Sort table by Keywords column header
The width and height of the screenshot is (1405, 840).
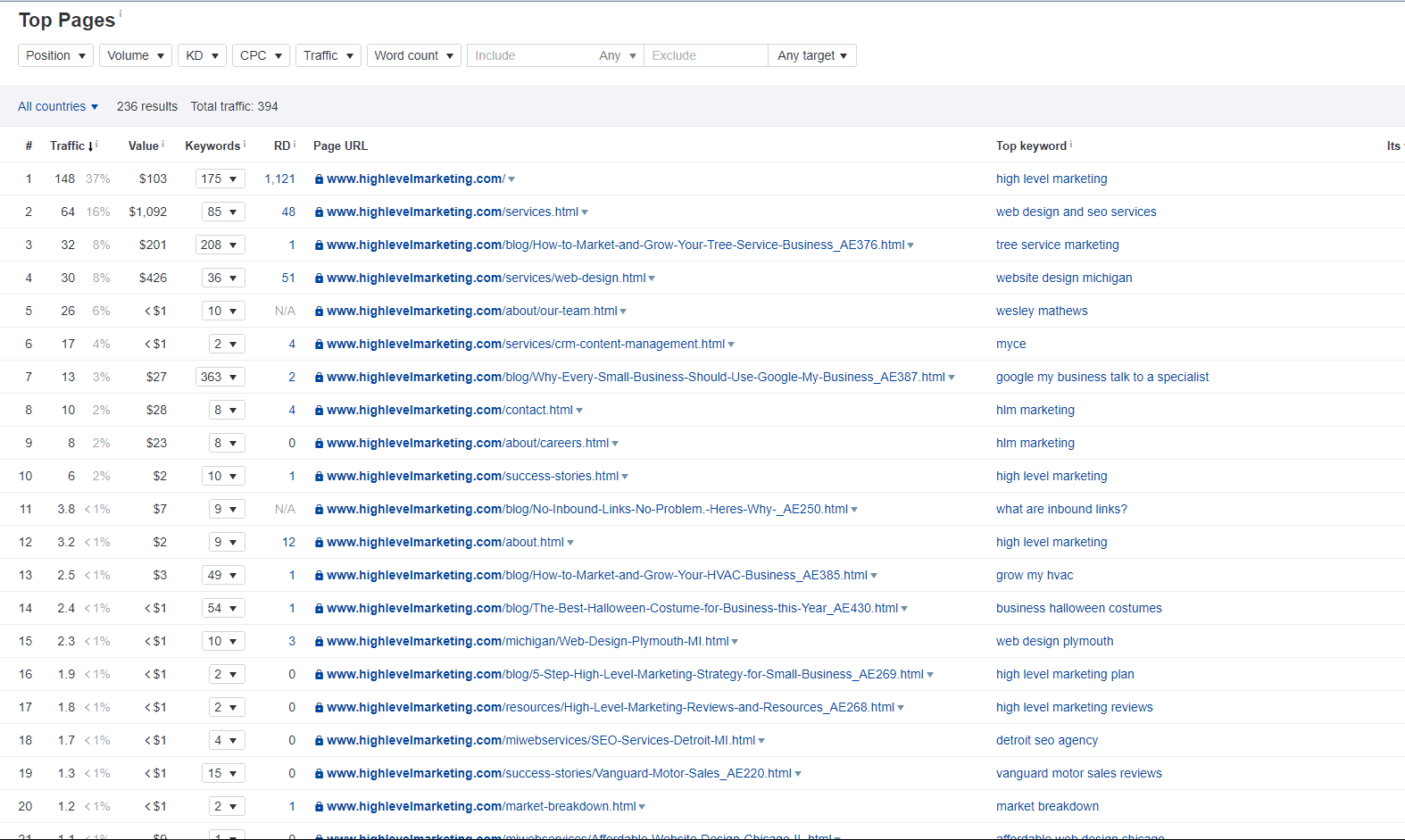tap(212, 146)
